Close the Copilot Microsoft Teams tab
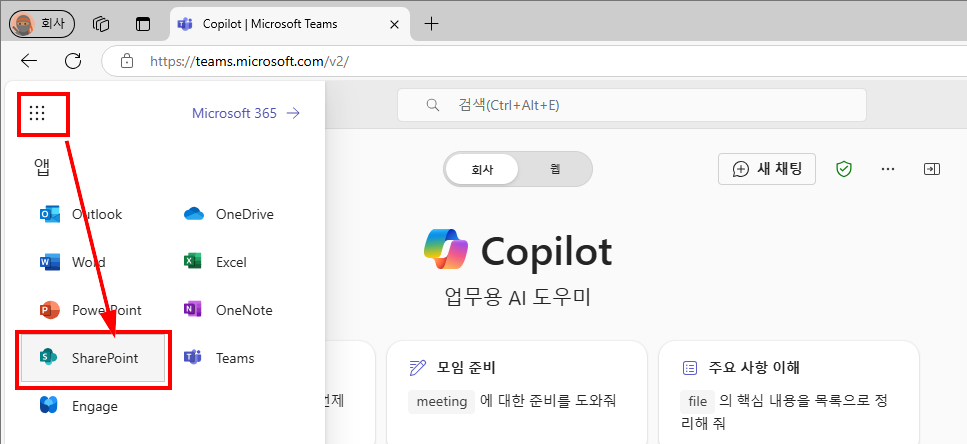967x444 pixels. click(x=395, y=24)
